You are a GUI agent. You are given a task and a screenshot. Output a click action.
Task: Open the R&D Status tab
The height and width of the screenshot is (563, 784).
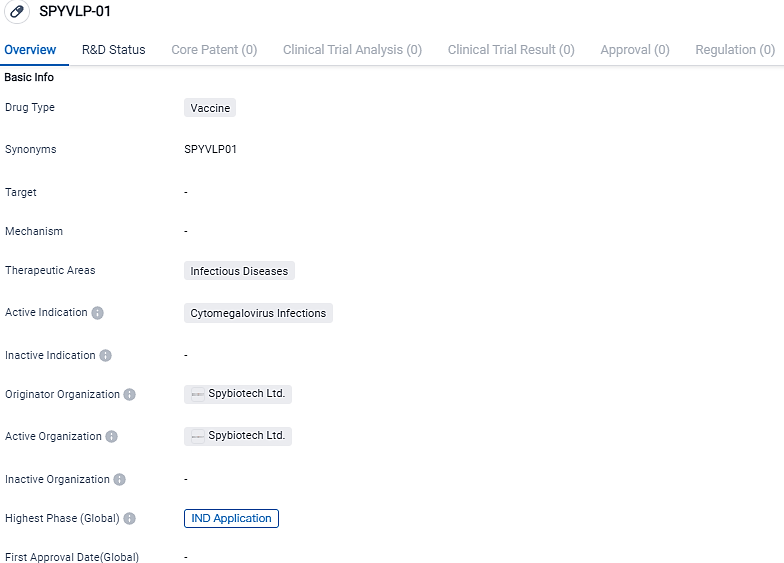[x=113, y=50]
